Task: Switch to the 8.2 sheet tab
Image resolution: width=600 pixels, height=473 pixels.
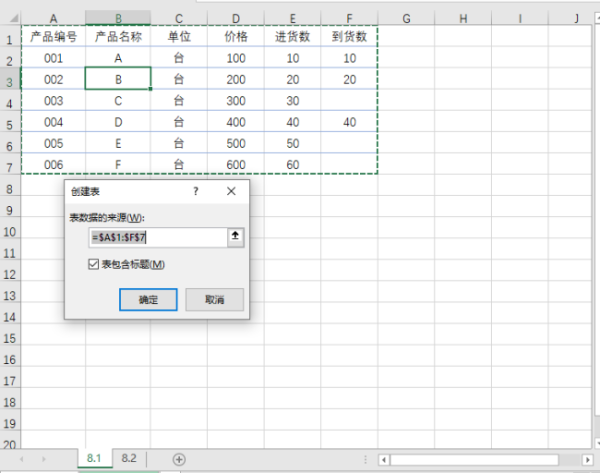Action: tap(129, 458)
